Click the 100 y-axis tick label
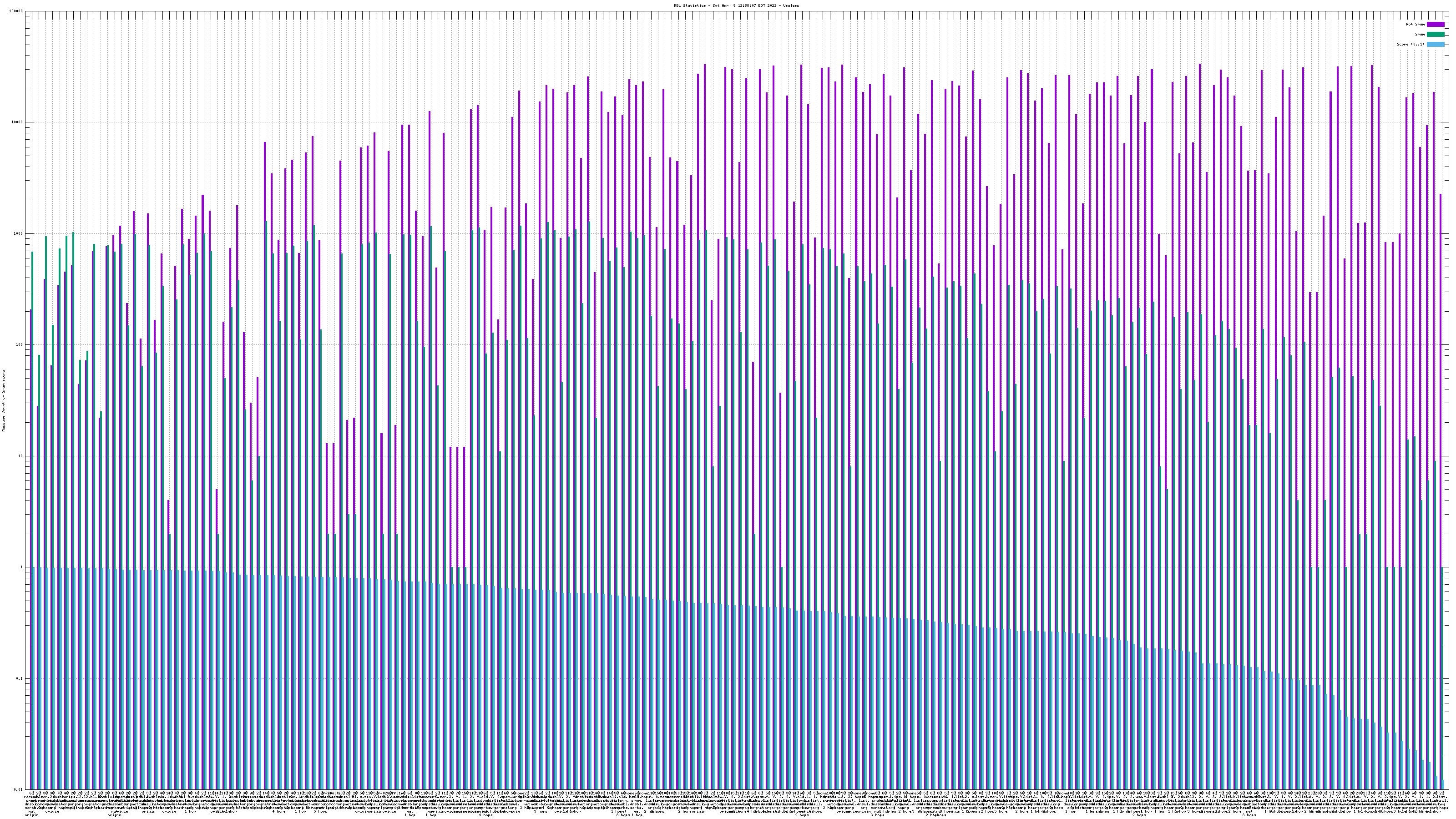Image resolution: width=1456 pixels, height=819 pixels. [x=20, y=345]
